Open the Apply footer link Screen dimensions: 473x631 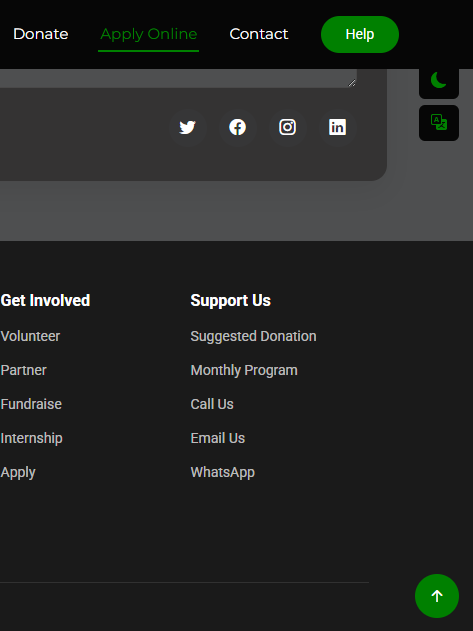click(x=18, y=472)
